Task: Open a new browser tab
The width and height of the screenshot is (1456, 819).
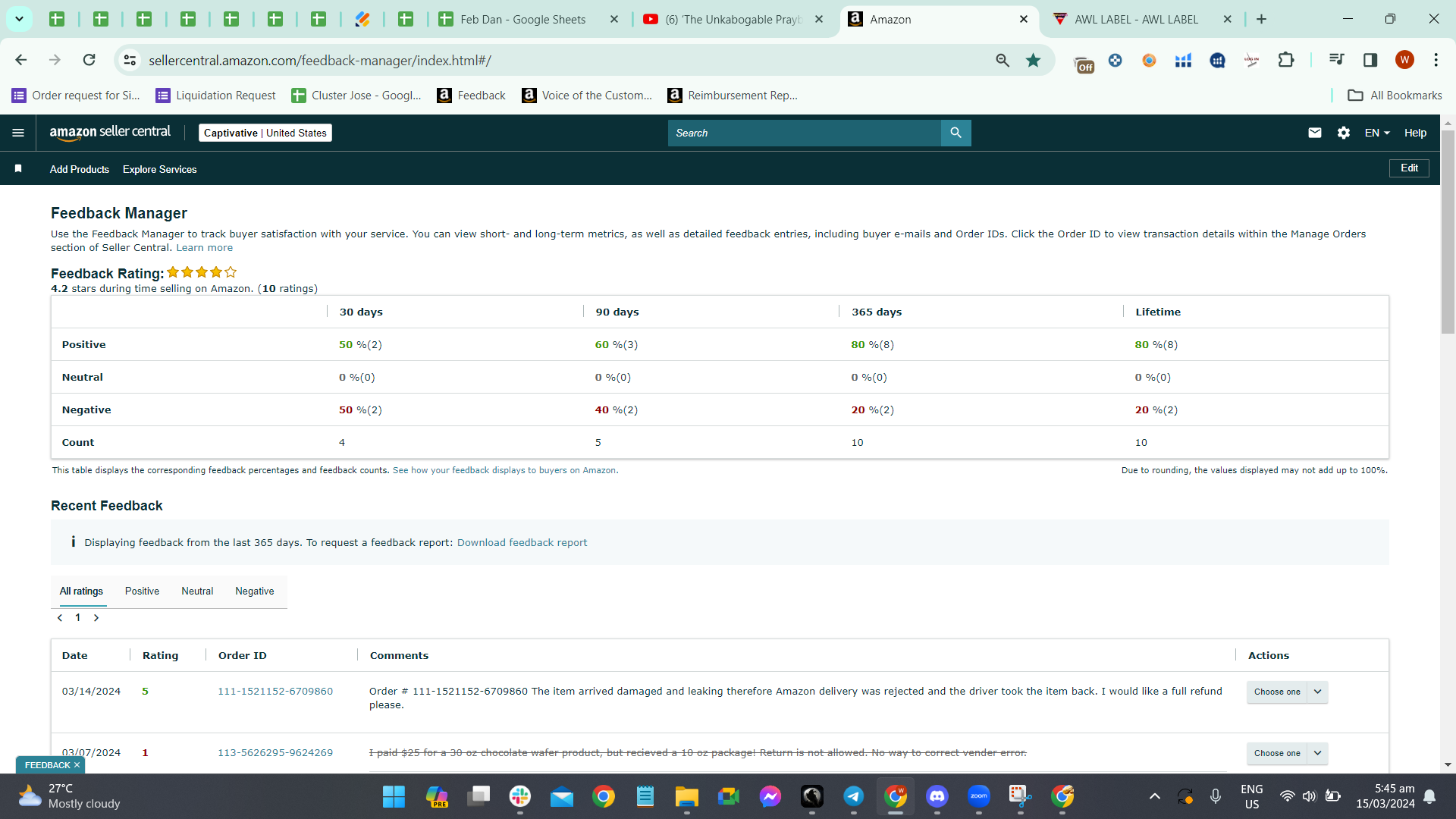Action: tap(1262, 19)
